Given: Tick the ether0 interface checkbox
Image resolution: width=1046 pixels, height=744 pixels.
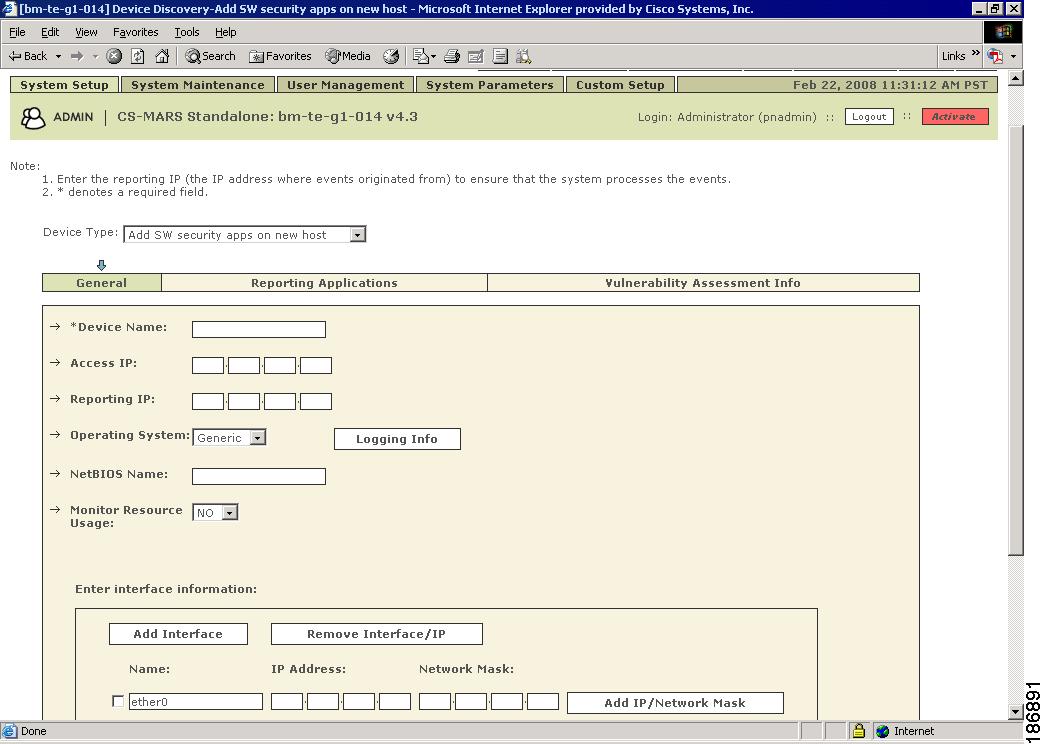Looking at the screenshot, I should tap(117, 701).
